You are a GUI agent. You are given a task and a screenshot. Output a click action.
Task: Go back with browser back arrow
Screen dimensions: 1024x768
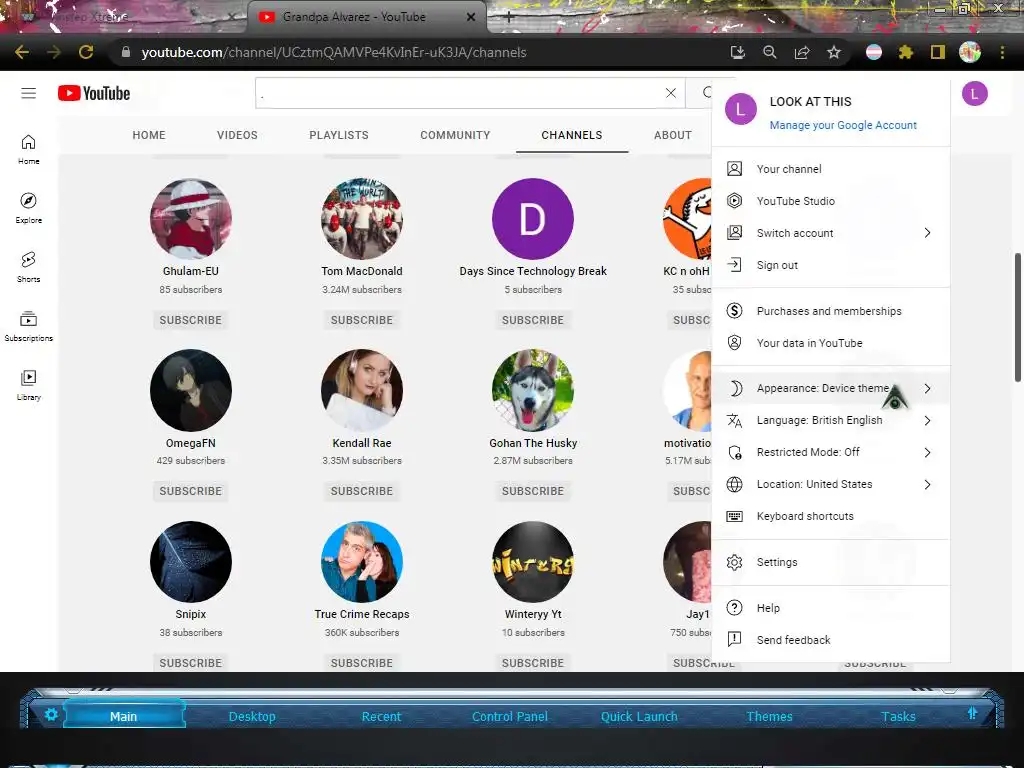point(22,52)
